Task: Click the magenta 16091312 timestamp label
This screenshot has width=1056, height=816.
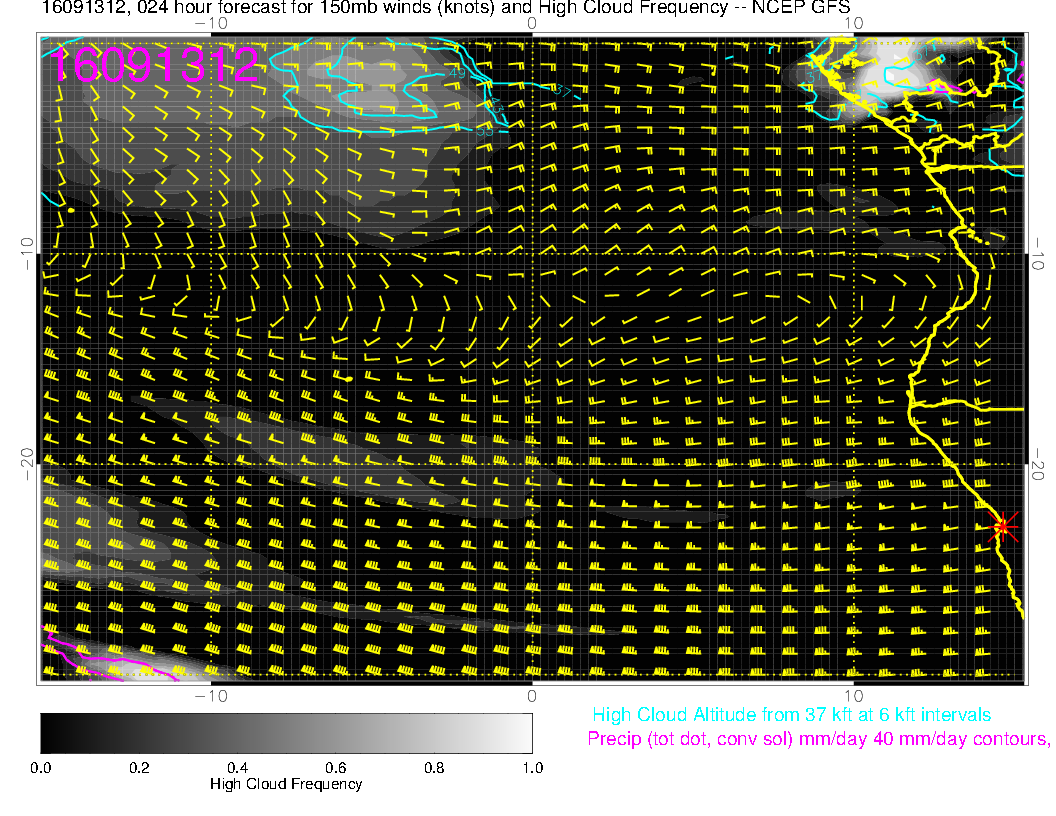Action: click(154, 65)
